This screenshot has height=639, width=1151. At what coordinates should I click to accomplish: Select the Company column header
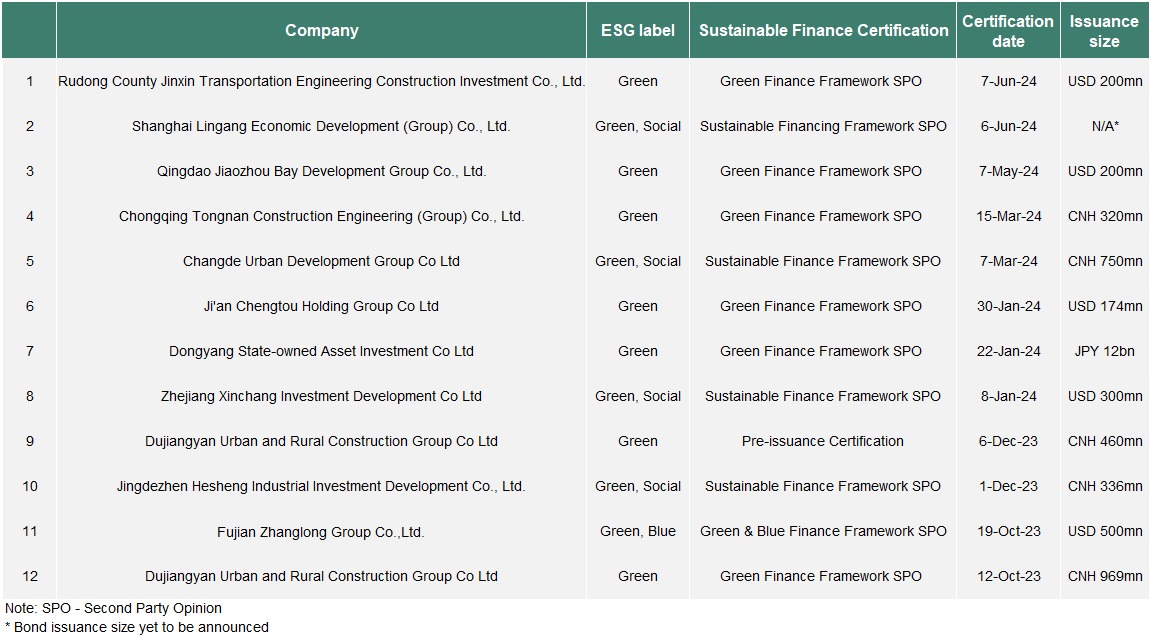tap(322, 30)
